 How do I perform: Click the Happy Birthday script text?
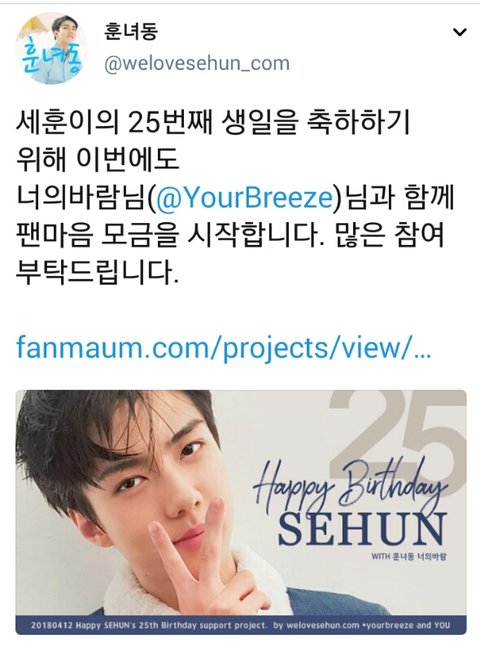tap(351, 486)
